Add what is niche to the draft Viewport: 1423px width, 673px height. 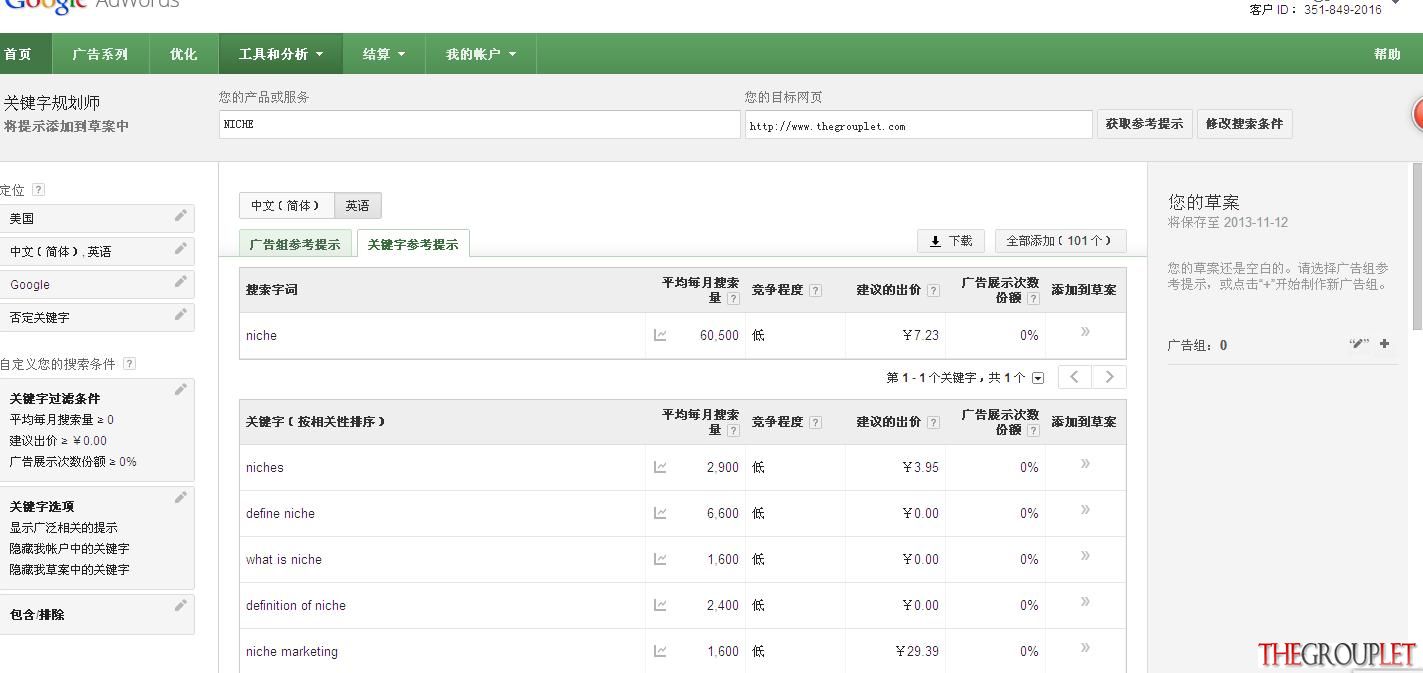1085,556
